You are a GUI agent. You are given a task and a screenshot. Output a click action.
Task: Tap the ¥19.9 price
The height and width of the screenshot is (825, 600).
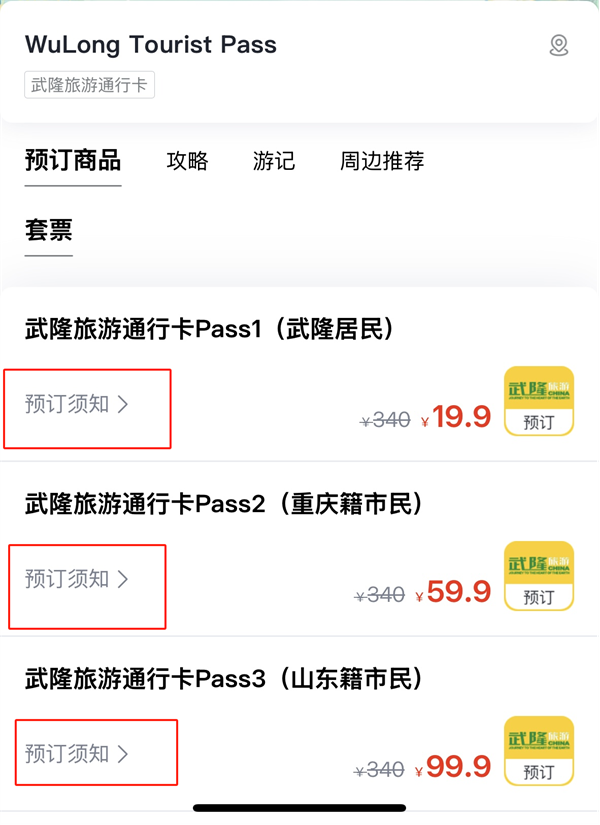(x=457, y=417)
